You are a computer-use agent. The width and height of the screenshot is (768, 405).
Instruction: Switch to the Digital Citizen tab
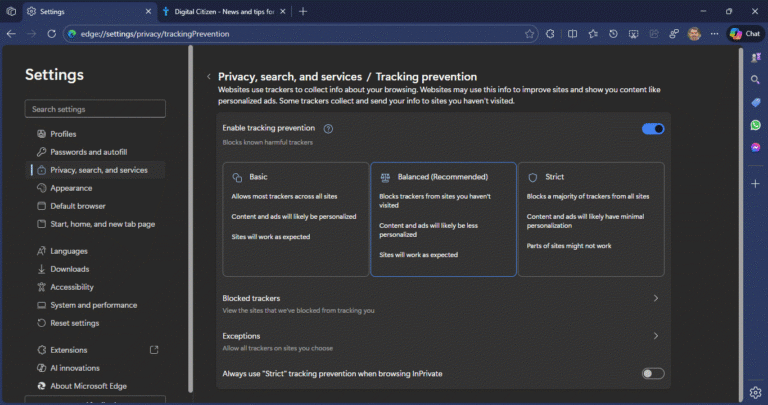tap(225, 11)
